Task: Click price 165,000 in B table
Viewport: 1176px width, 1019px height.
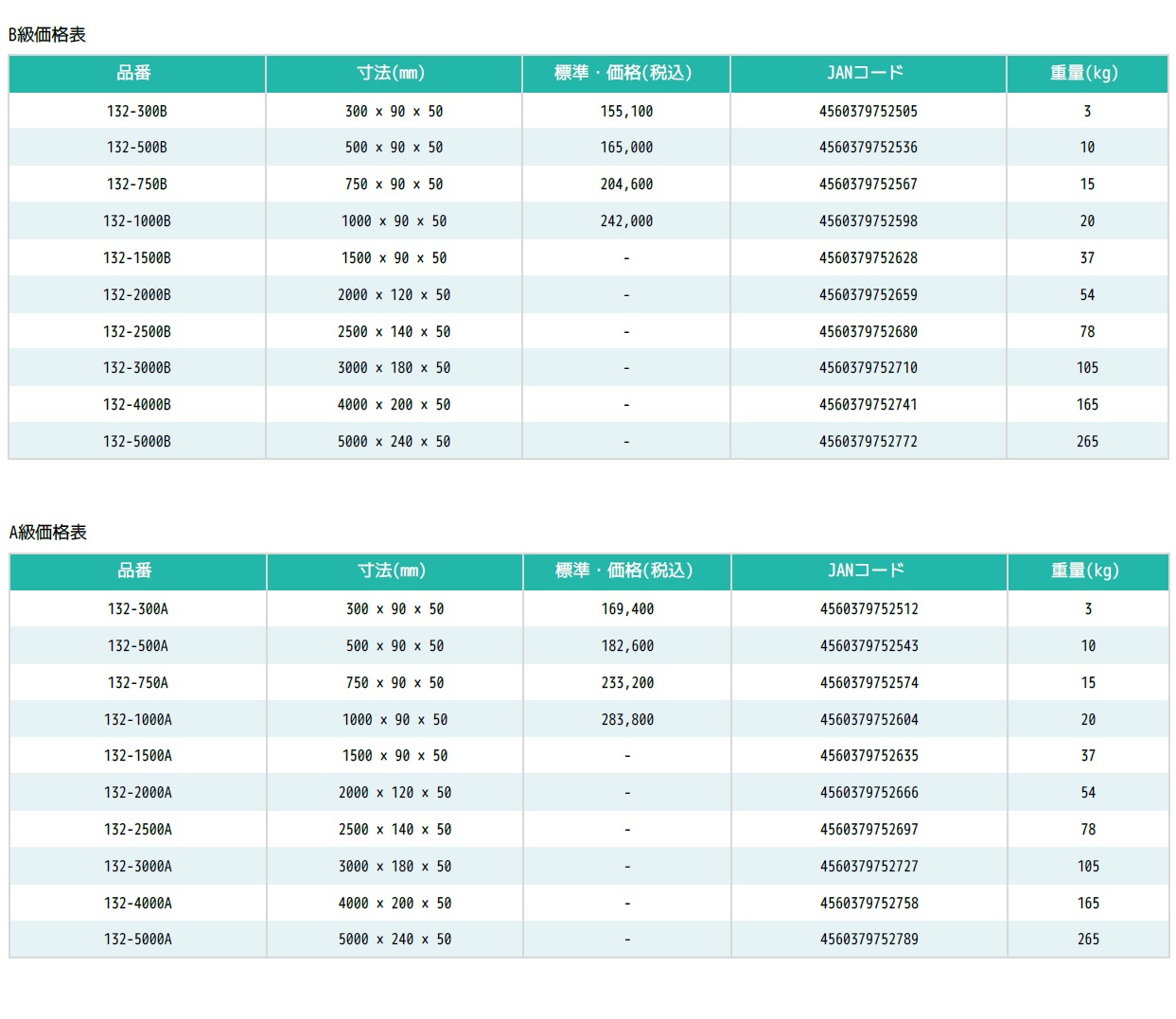Action: pos(626,148)
